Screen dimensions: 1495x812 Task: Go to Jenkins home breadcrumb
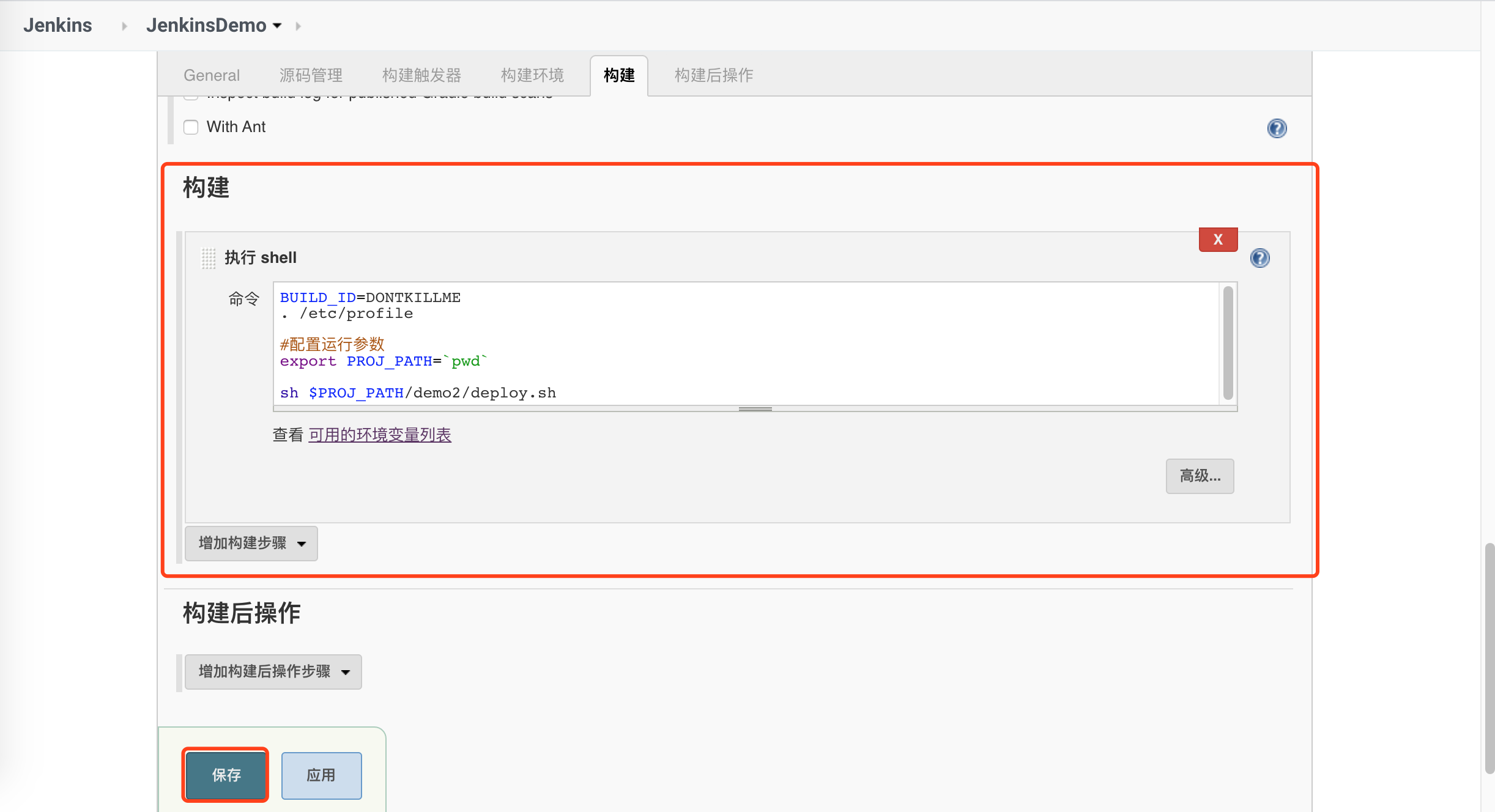pyautogui.click(x=57, y=25)
